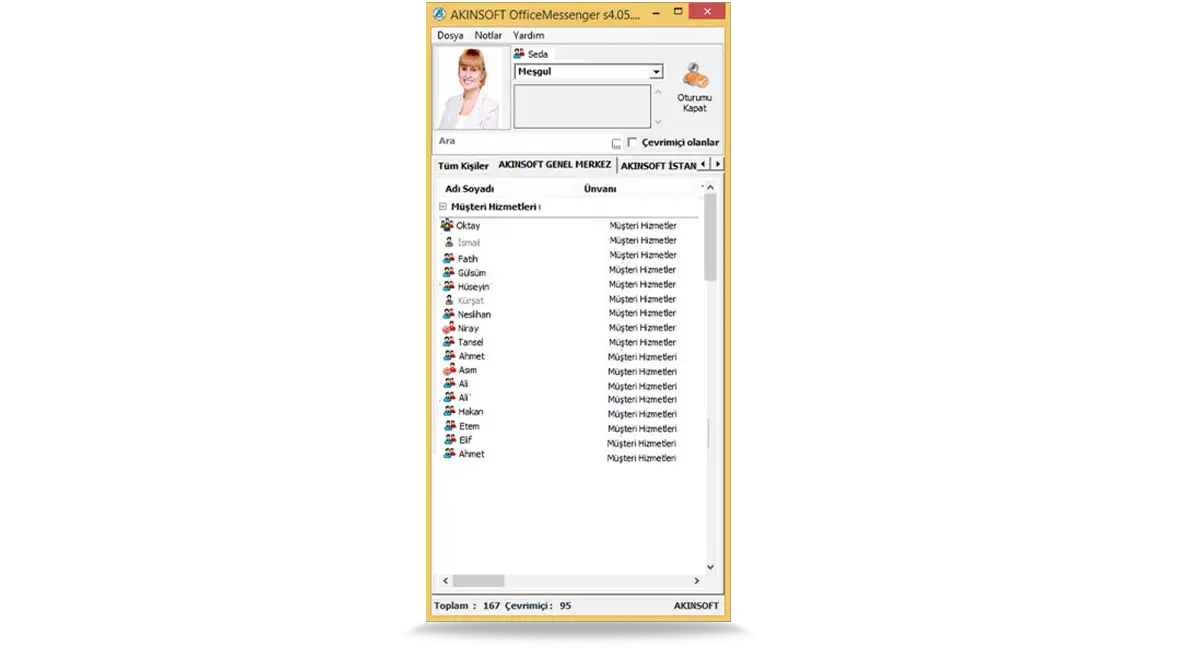Click the offline contact icon next to İsmail
Viewport: 1200px width, 653px height.
pyautogui.click(x=449, y=242)
